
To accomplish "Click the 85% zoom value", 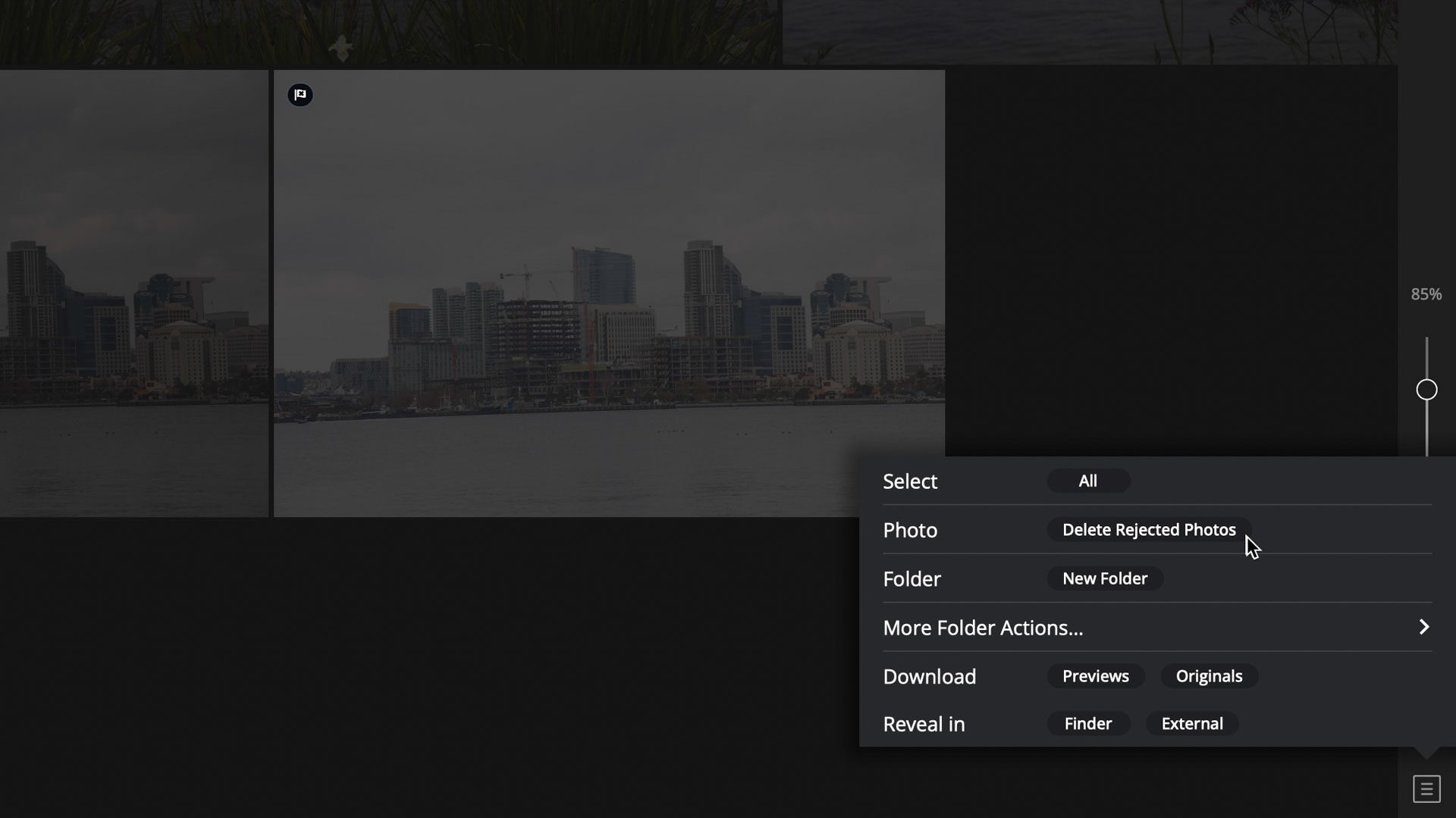I will pos(1426,294).
